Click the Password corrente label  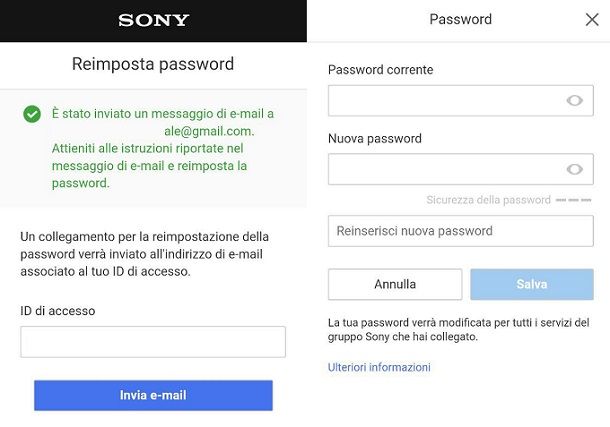coord(380,70)
